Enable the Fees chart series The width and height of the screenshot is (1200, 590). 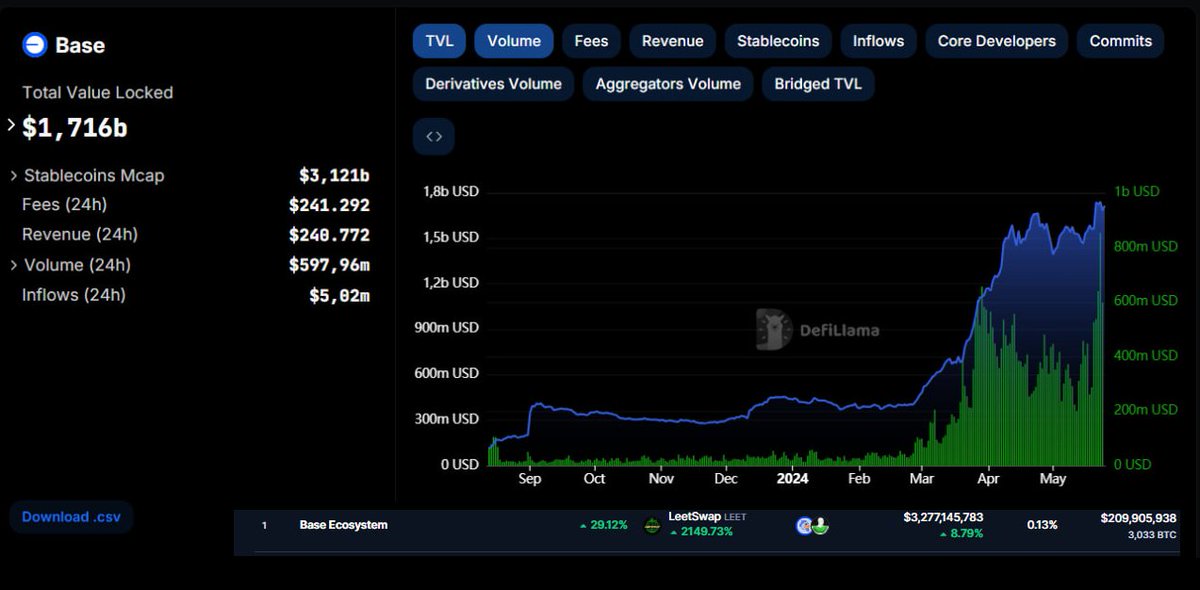pos(591,41)
